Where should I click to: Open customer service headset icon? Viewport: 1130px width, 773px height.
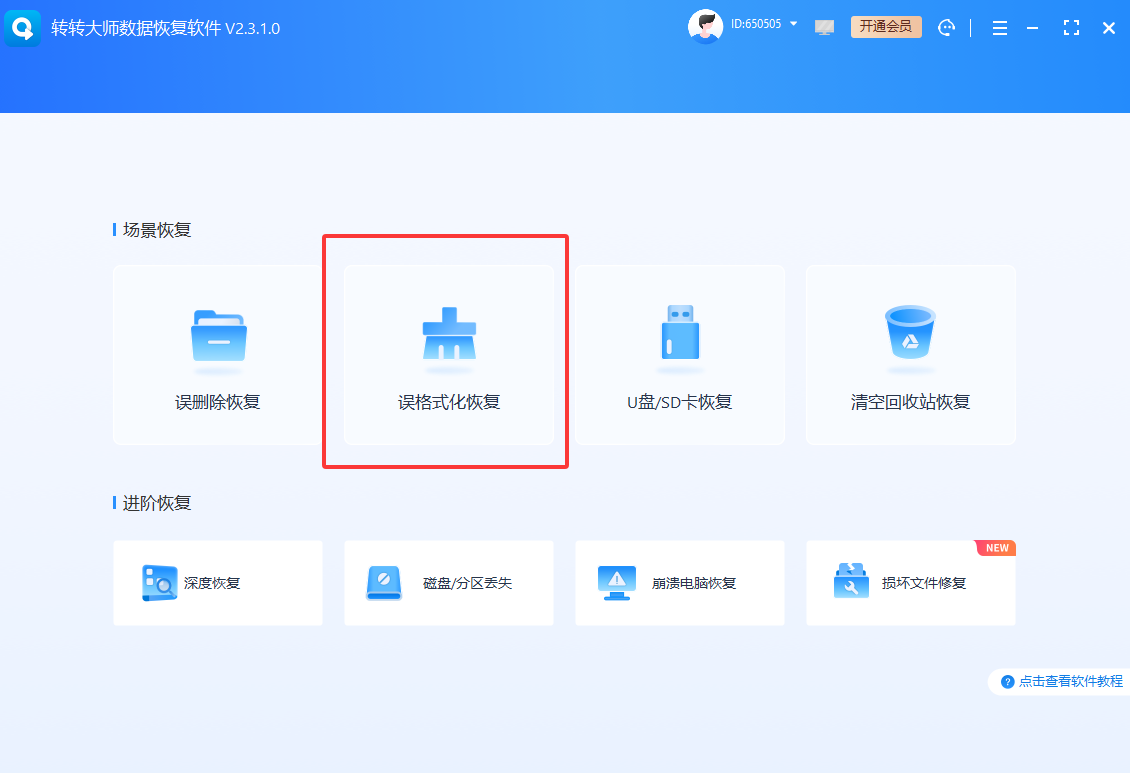click(x=946, y=27)
